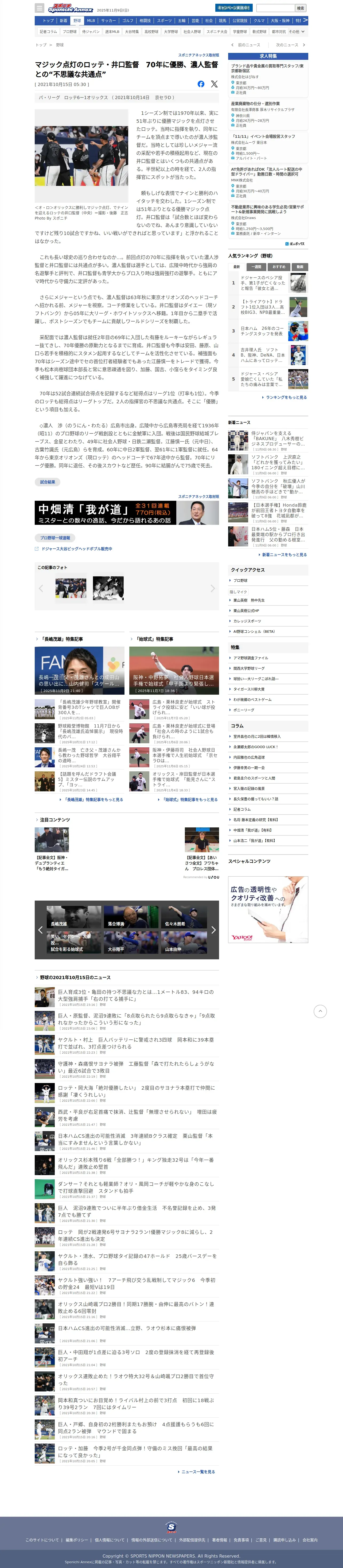This screenshot has width=343, height=1568.
Task: Click the Sponichi Annex logo
Action: 71,9
